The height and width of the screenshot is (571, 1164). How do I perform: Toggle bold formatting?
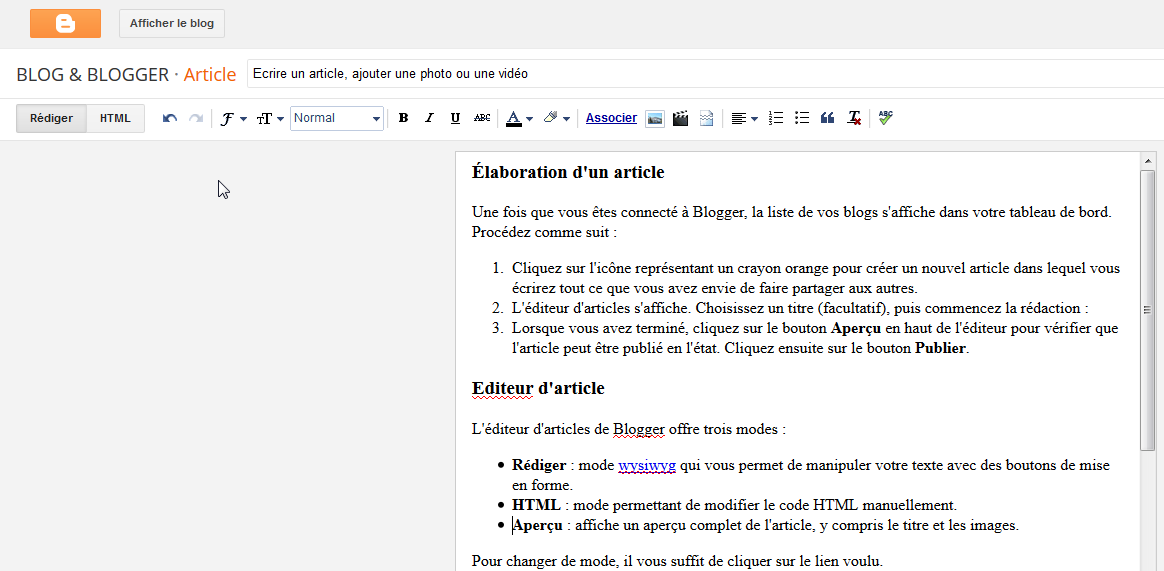[403, 118]
